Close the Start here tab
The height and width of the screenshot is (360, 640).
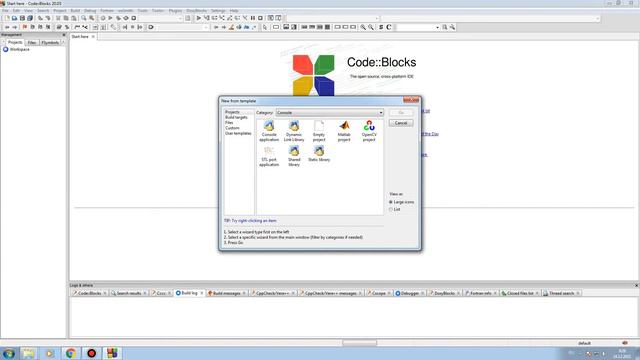tap(93, 37)
